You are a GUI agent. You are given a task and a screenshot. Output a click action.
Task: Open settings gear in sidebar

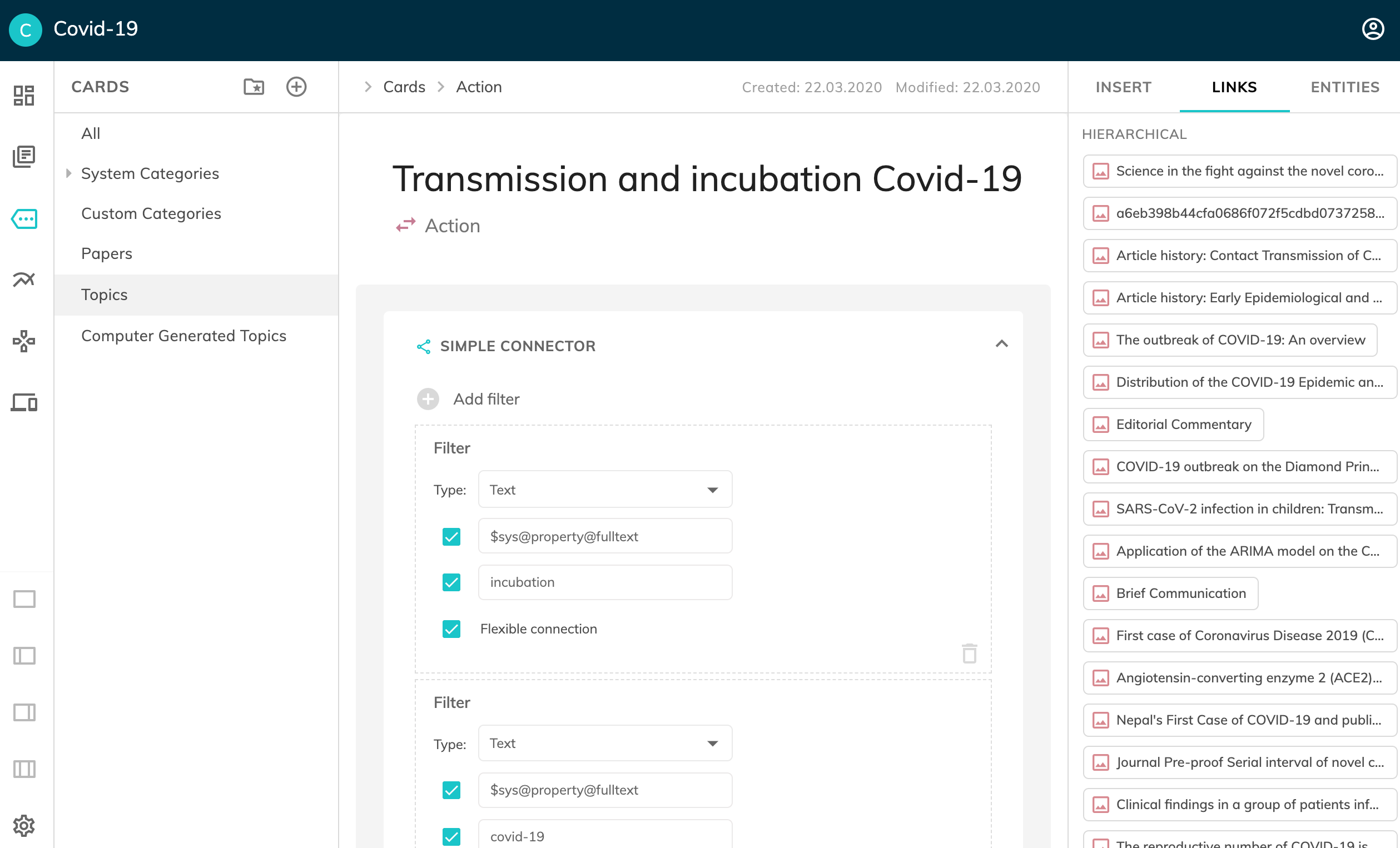24,825
